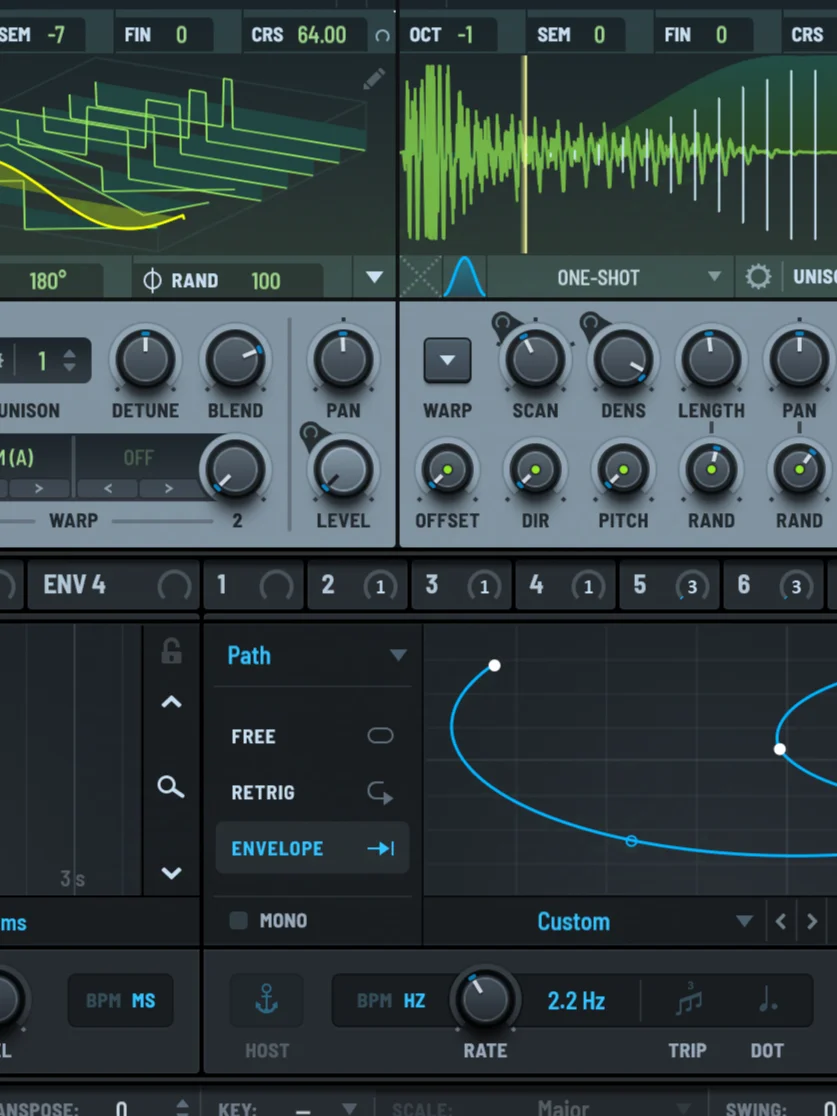The height and width of the screenshot is (1116, 837).
Task: Click the pencil edit wavetable icon
Action: tap(374, 78)
